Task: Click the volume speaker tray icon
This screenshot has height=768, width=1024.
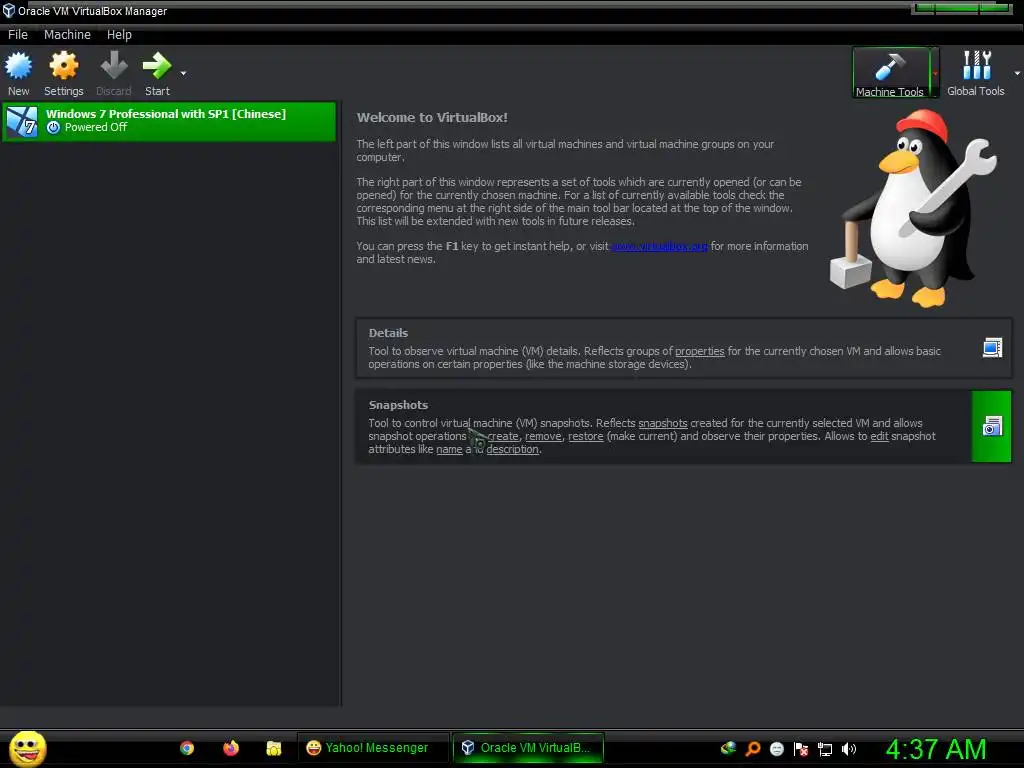Action: click(848, 749)
